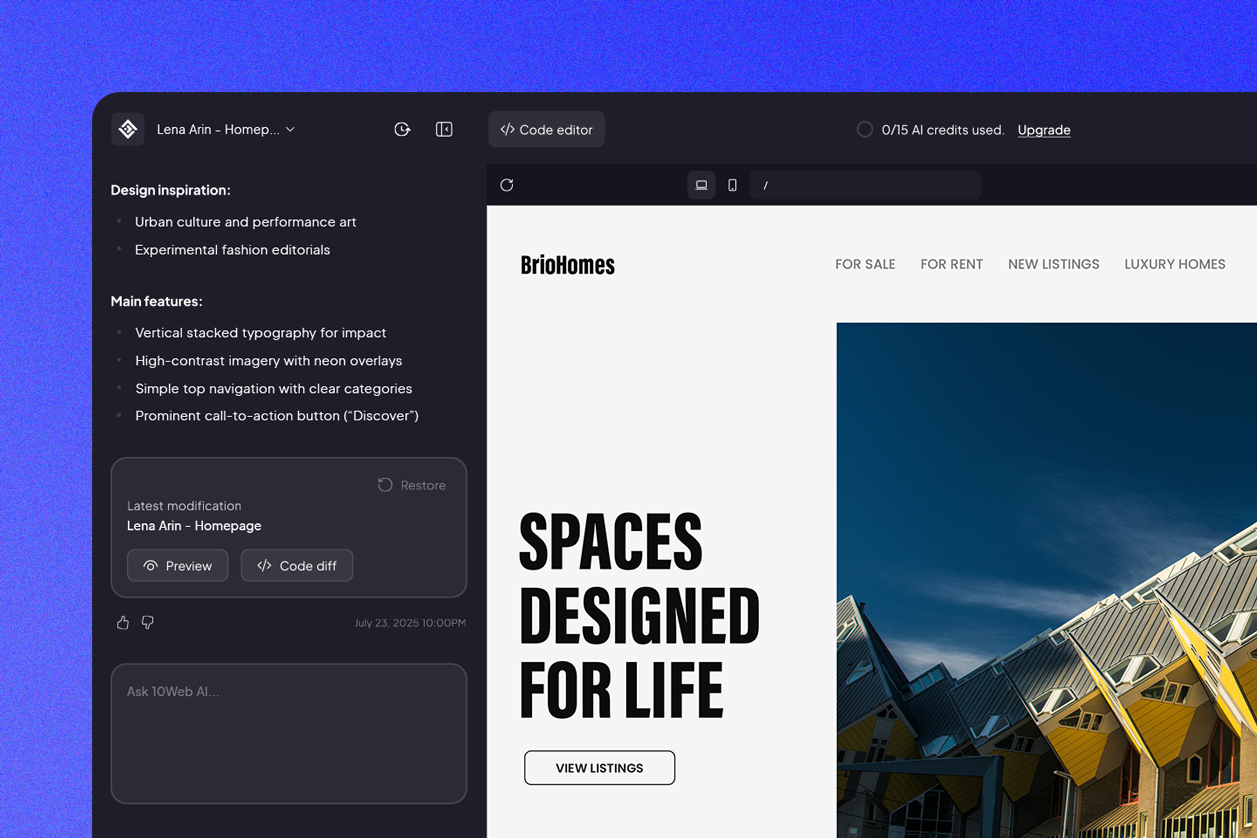Toggle between desktop and mobile preview
Image resolution: width=1257 pixels, height=838 pixels.
(716, 185)
